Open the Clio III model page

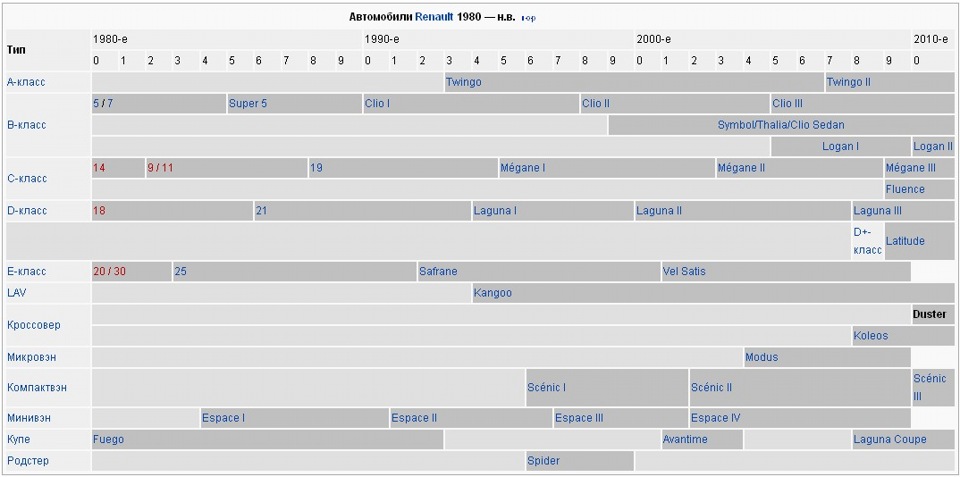pos(787,103)
